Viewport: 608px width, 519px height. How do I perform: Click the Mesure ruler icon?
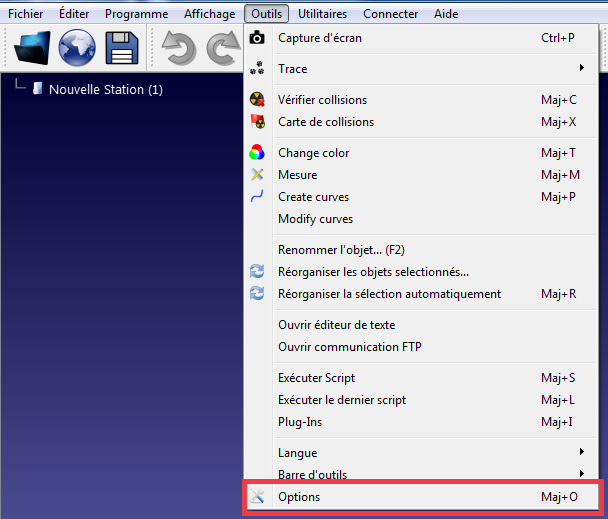click(257, 174)
